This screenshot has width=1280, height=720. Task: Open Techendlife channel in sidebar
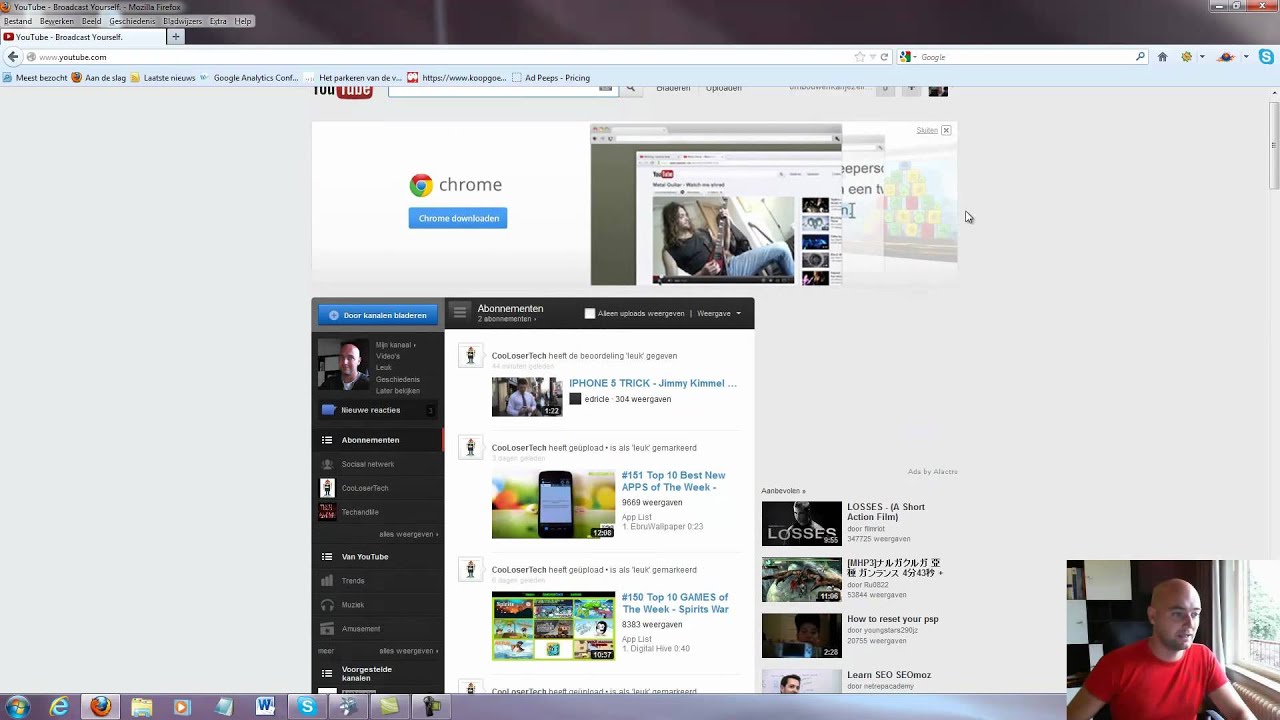pos(360,512)
